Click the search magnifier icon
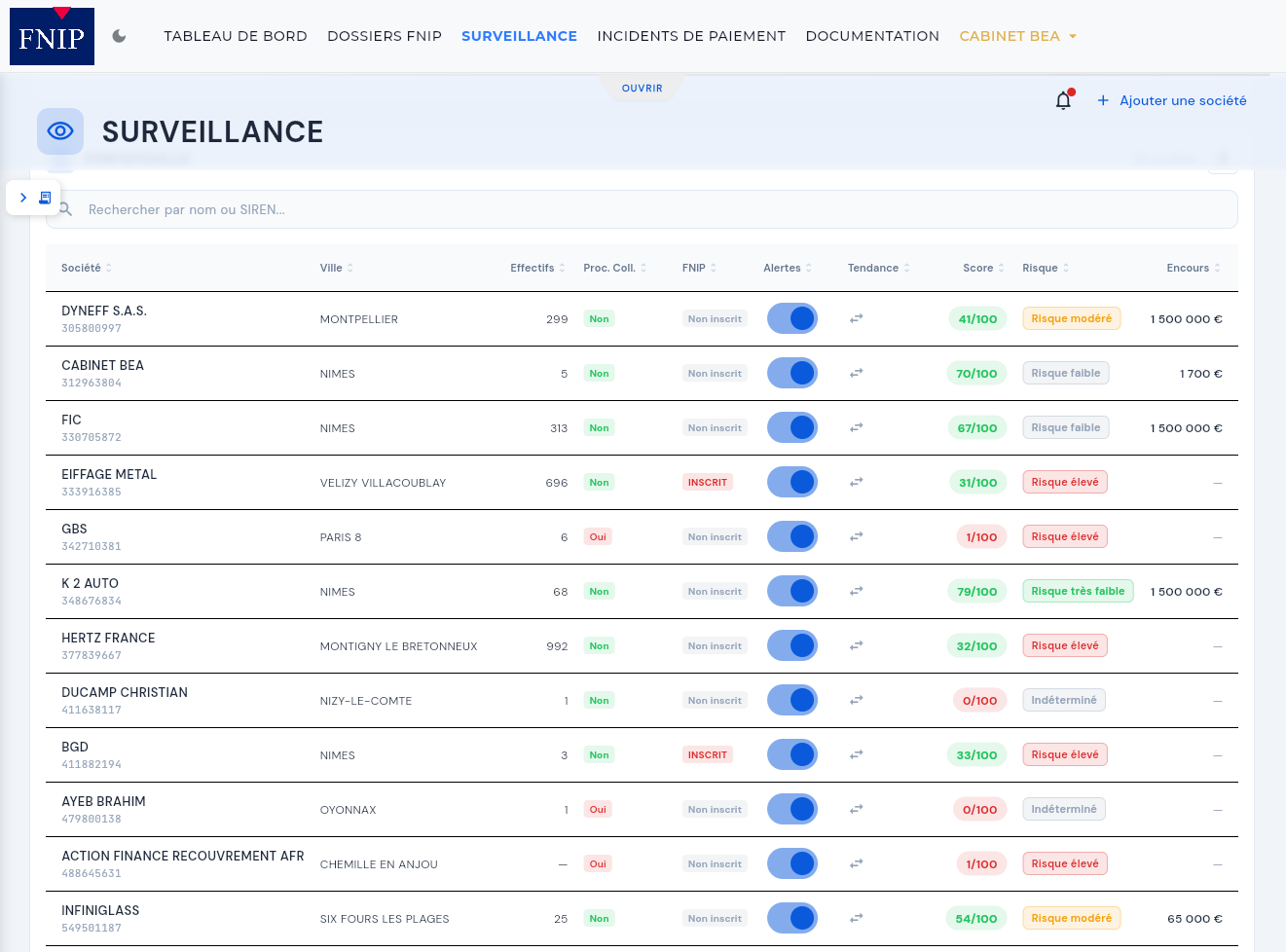Image resolution: width=1286 pixels, height=952 pixels. pyautogui.click(x=65, y=209)
